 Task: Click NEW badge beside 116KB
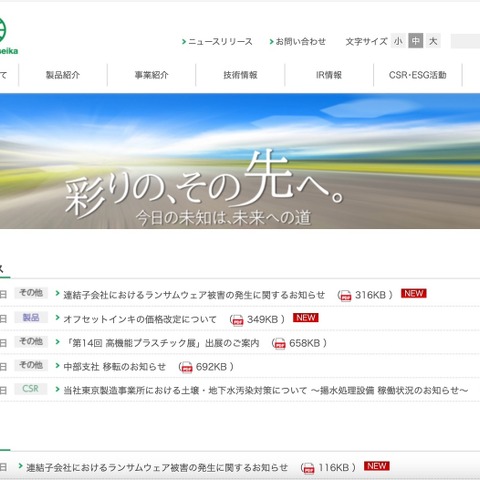pyautogui.click(x=377, y=466)
